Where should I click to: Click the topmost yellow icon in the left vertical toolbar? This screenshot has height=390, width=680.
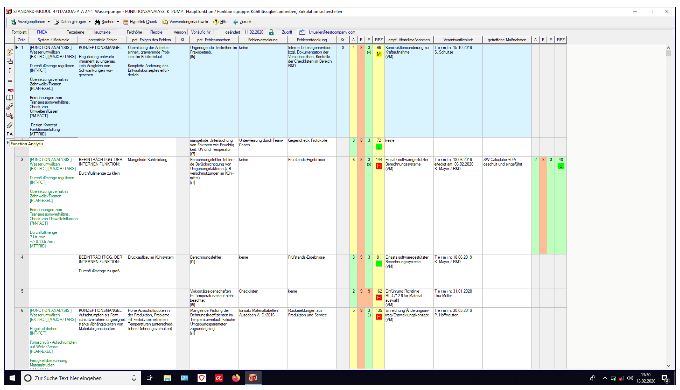coord(10,52)
